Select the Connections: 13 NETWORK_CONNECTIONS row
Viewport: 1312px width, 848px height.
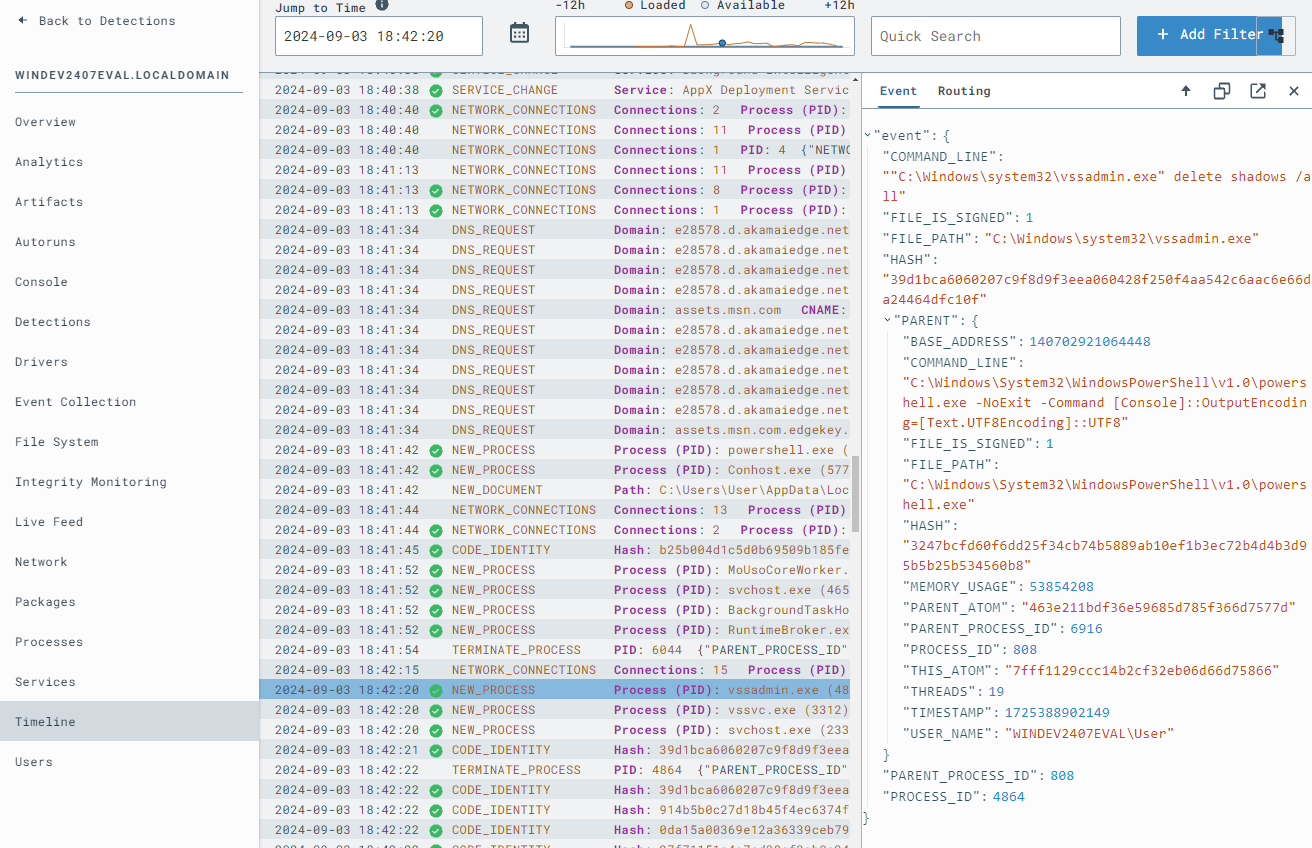(554, 510)
